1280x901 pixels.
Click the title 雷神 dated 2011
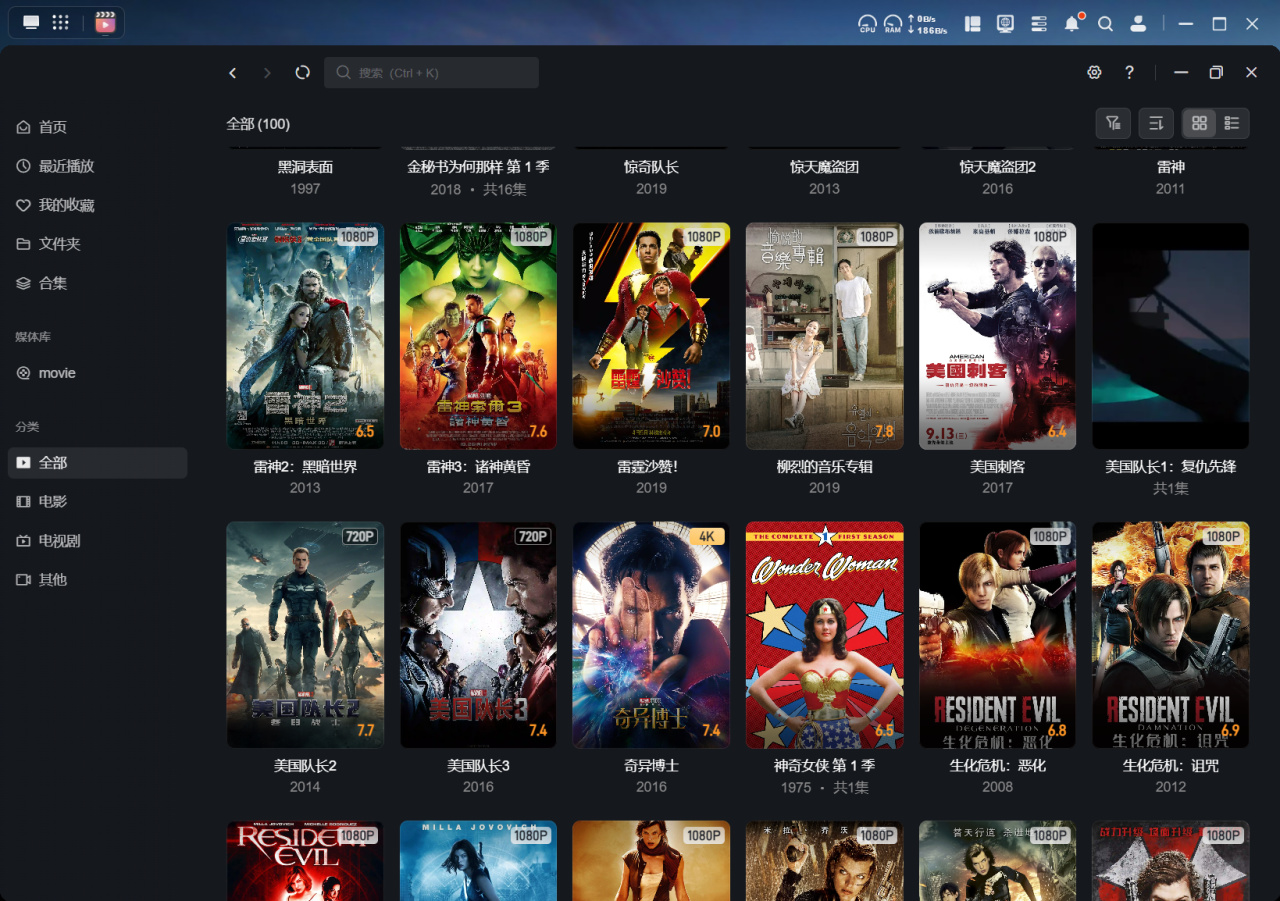click(x=1170, y=167)
